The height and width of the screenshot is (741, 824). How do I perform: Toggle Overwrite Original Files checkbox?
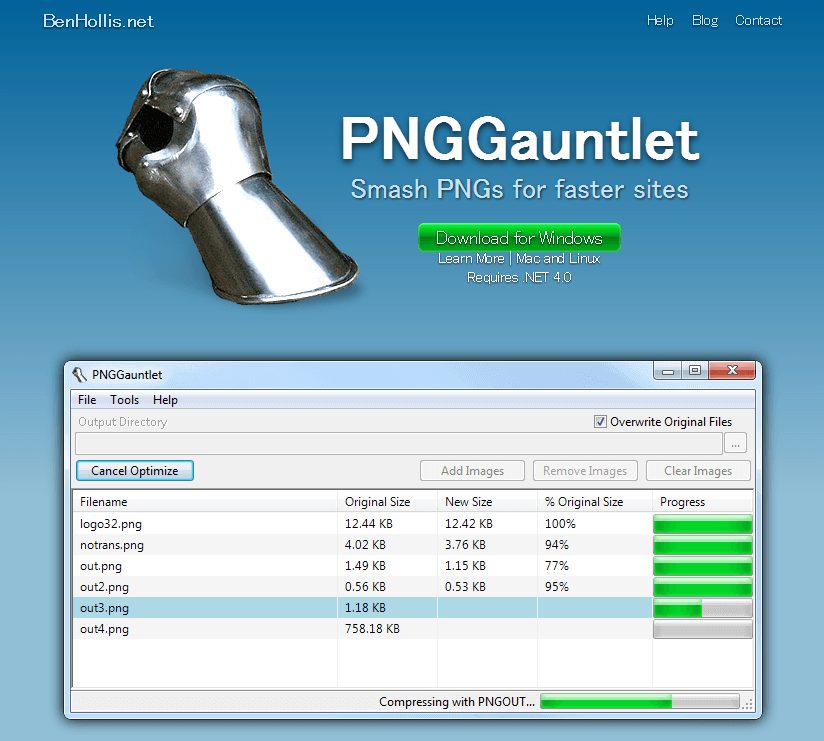(600, 421)
